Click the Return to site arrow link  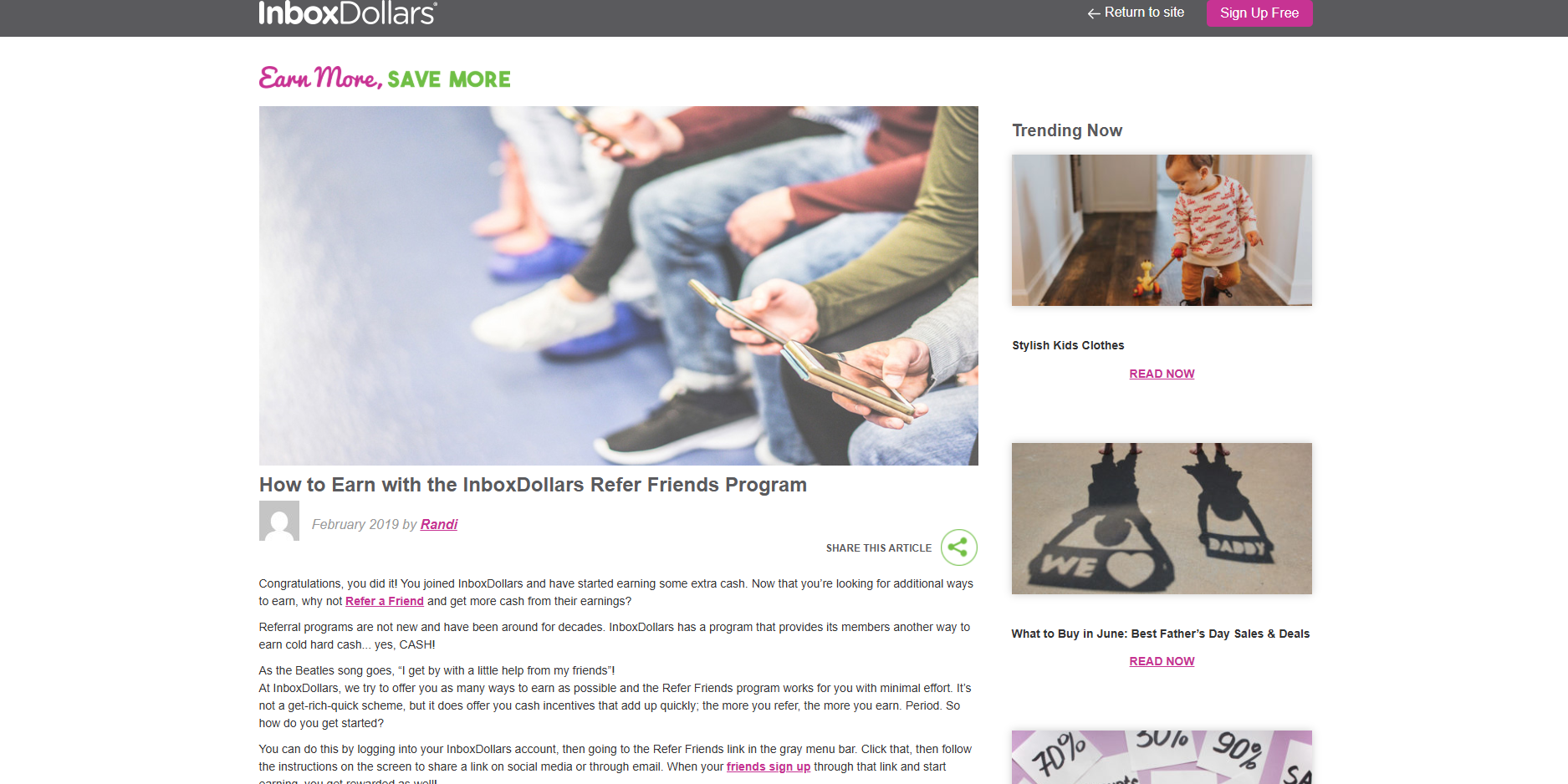point(1135,13)
